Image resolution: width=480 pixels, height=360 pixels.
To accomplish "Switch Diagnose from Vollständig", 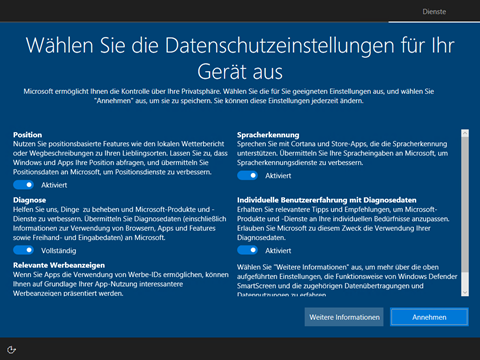I will [23, 250].
